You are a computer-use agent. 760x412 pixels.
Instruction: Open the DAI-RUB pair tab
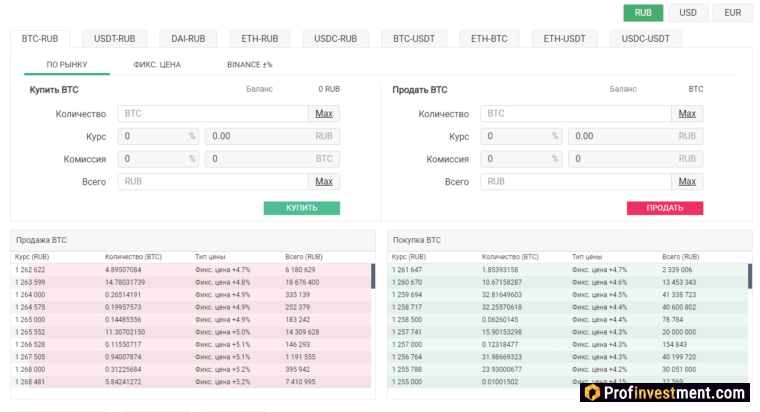[x=188, y=39]
